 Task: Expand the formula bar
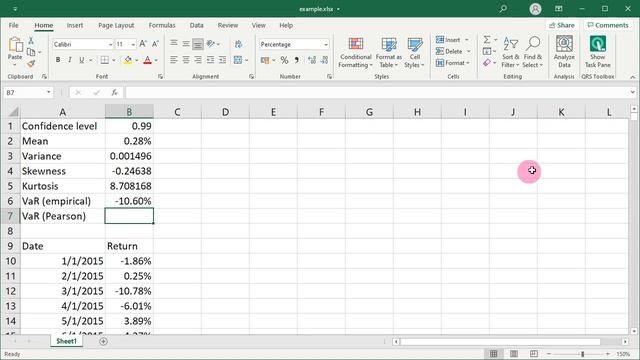632,92
